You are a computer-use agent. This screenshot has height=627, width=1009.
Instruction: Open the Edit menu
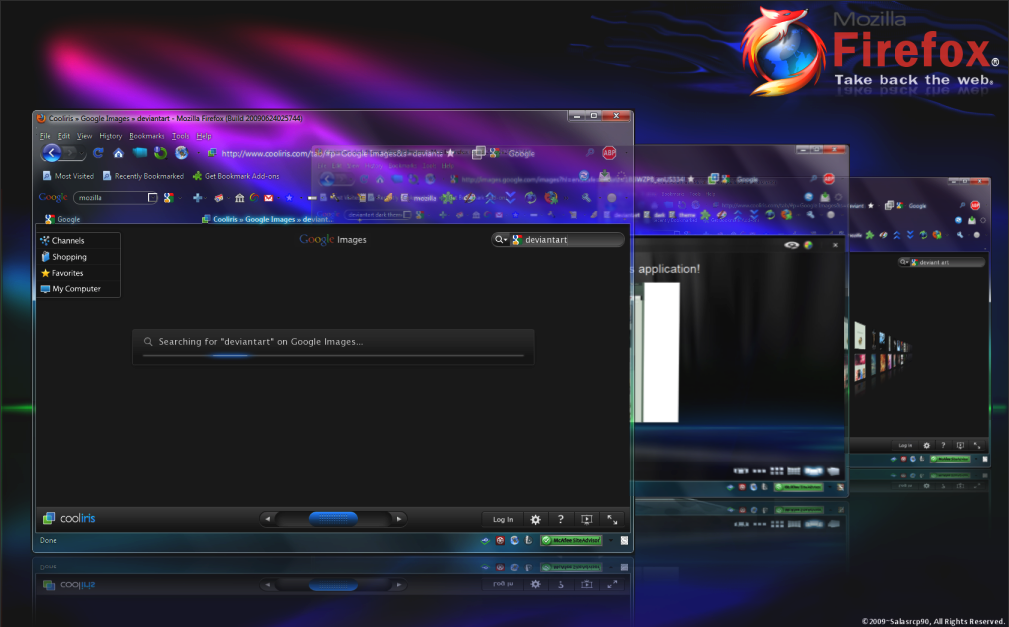coord(64,136)
